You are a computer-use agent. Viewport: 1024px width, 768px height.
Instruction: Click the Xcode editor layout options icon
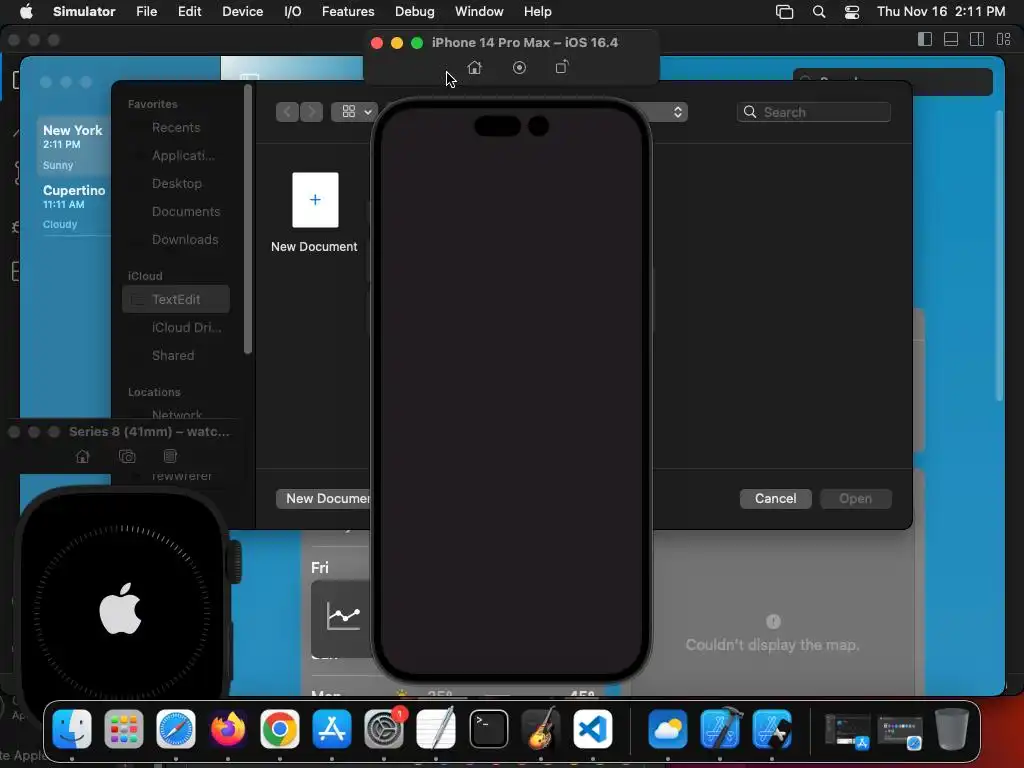[x=1004, y=39]
